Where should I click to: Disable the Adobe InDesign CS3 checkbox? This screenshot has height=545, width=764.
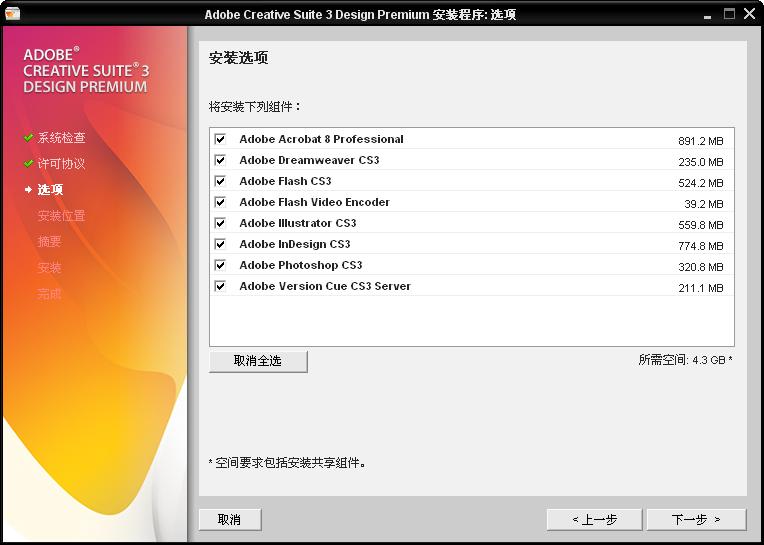(x=220, y=245)
